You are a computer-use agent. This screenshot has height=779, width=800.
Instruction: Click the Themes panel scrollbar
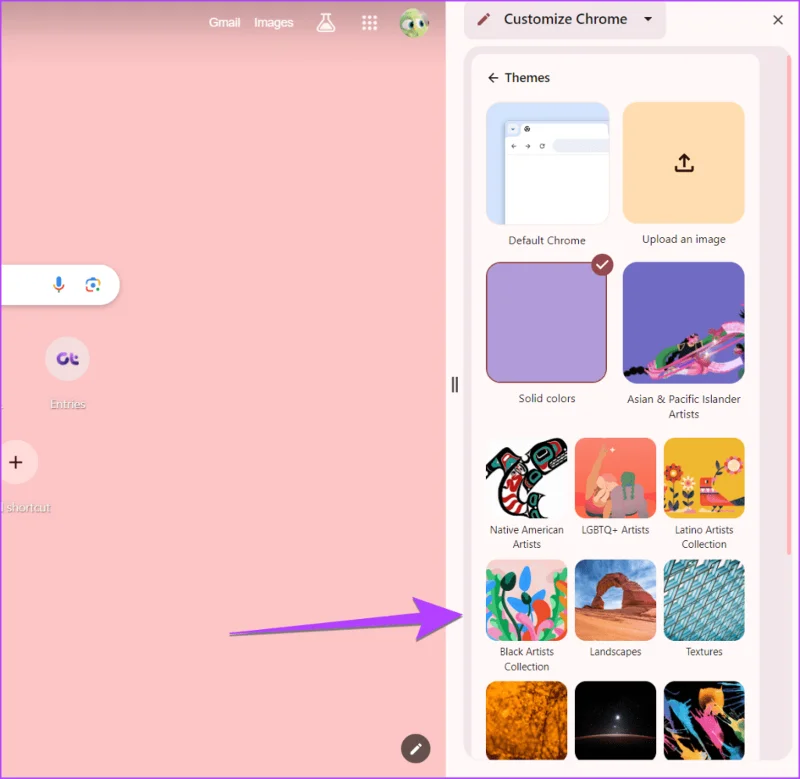click(789, 306)
